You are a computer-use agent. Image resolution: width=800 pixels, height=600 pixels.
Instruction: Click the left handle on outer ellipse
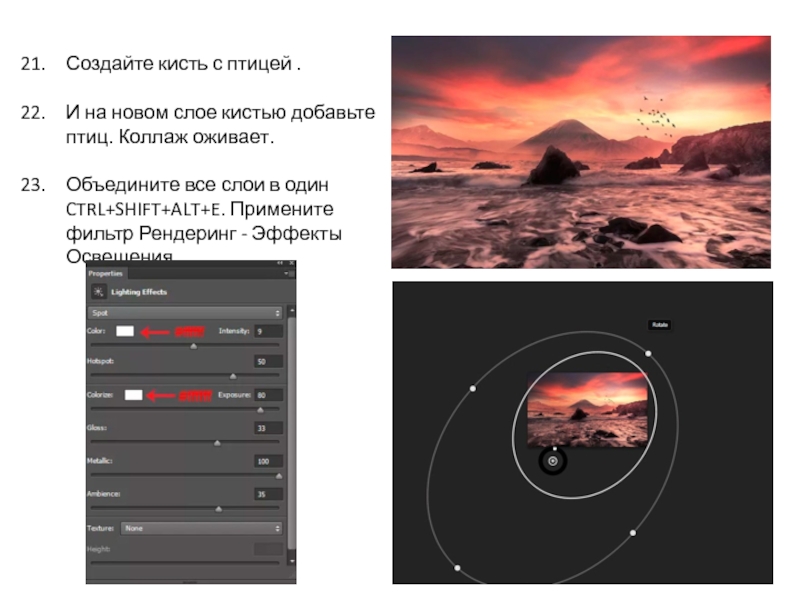pos(473,388)
